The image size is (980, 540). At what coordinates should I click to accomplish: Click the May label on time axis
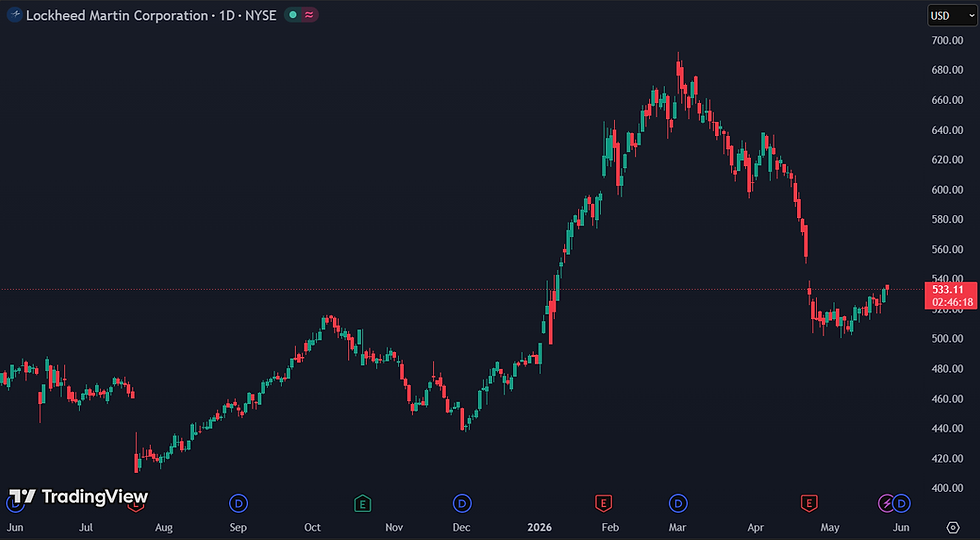830,528
